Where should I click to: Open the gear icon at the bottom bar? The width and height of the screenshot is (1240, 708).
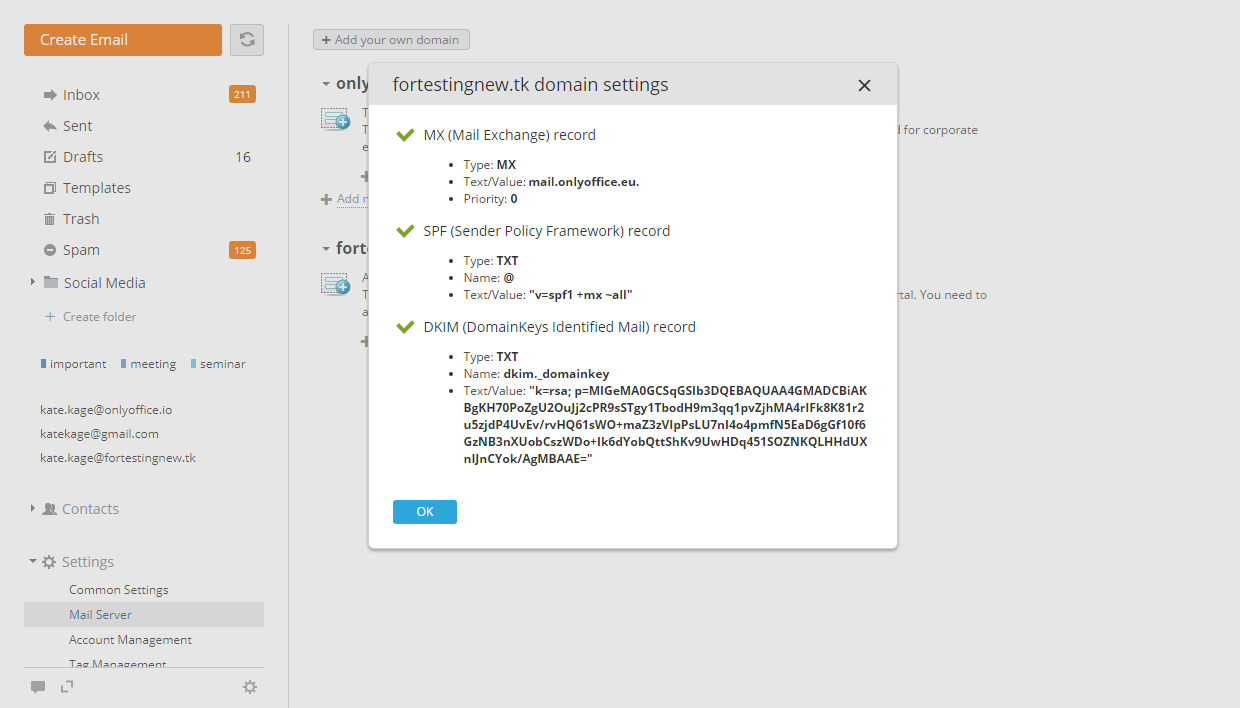coord(249,687)
